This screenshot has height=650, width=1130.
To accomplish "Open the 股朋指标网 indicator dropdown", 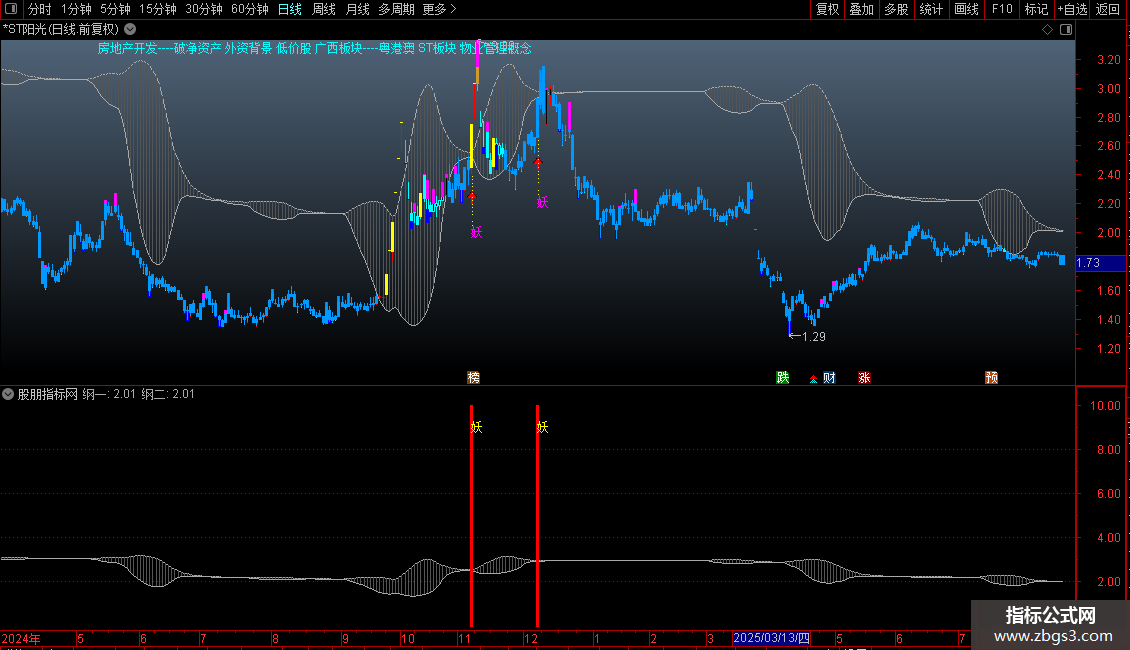I will coord(8,394).
